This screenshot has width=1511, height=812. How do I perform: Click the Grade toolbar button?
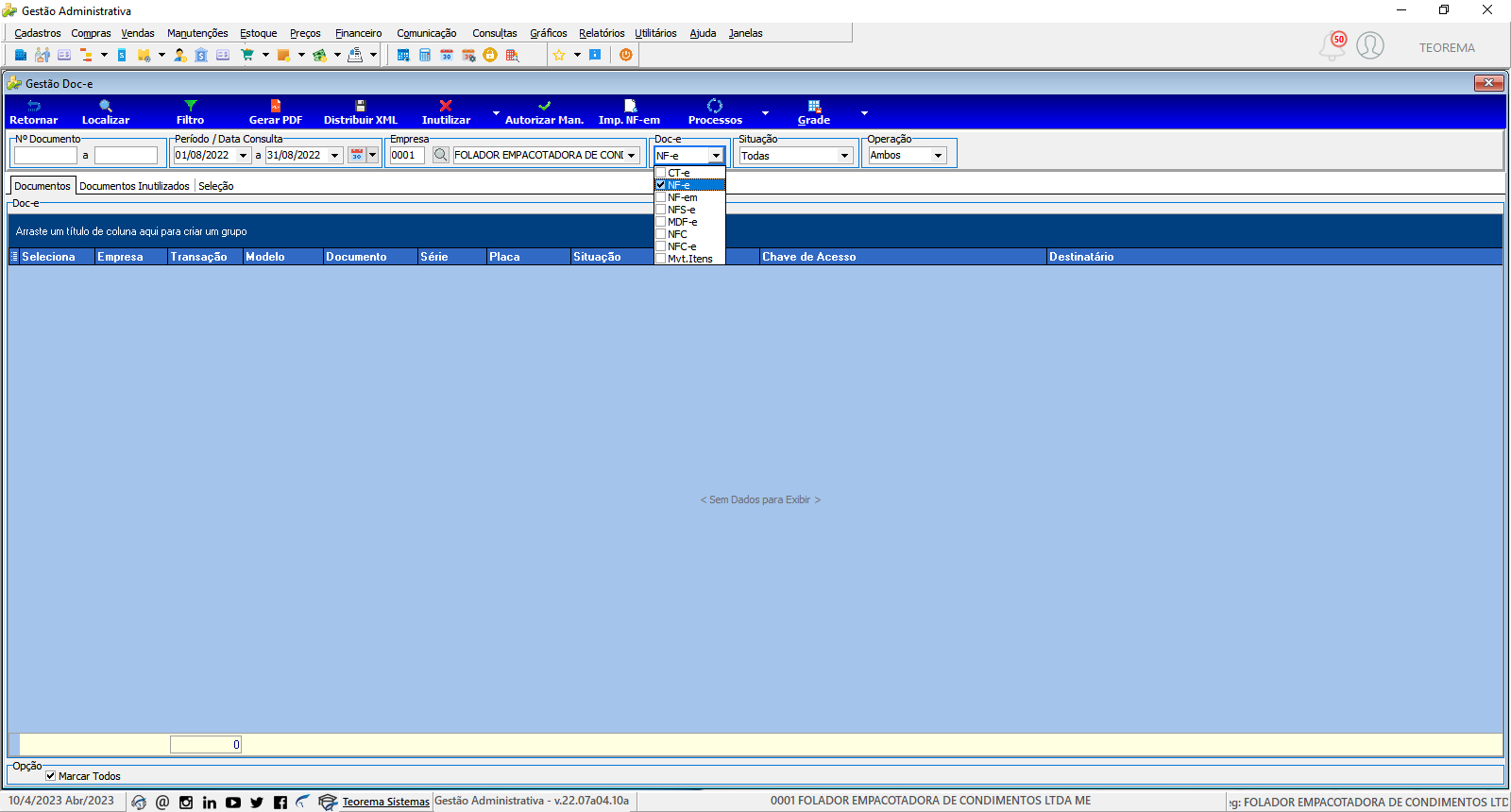tap(814, 112)
